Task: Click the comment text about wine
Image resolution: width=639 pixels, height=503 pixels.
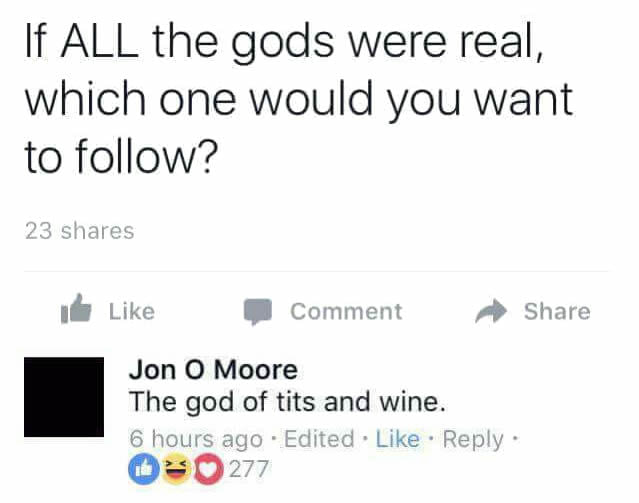Action: click(287, 403)
